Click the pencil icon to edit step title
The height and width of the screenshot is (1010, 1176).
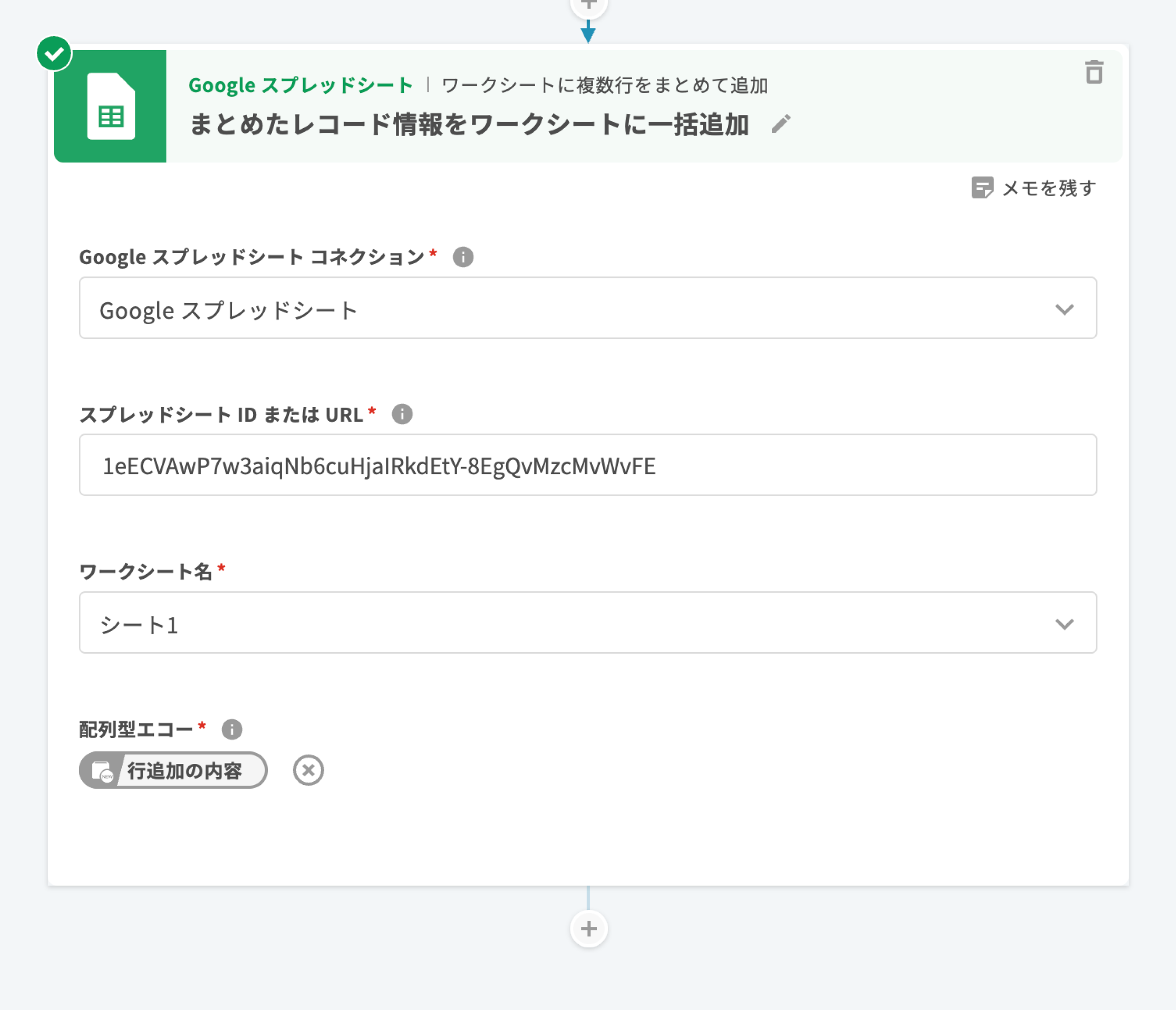[x=781, y=124]
